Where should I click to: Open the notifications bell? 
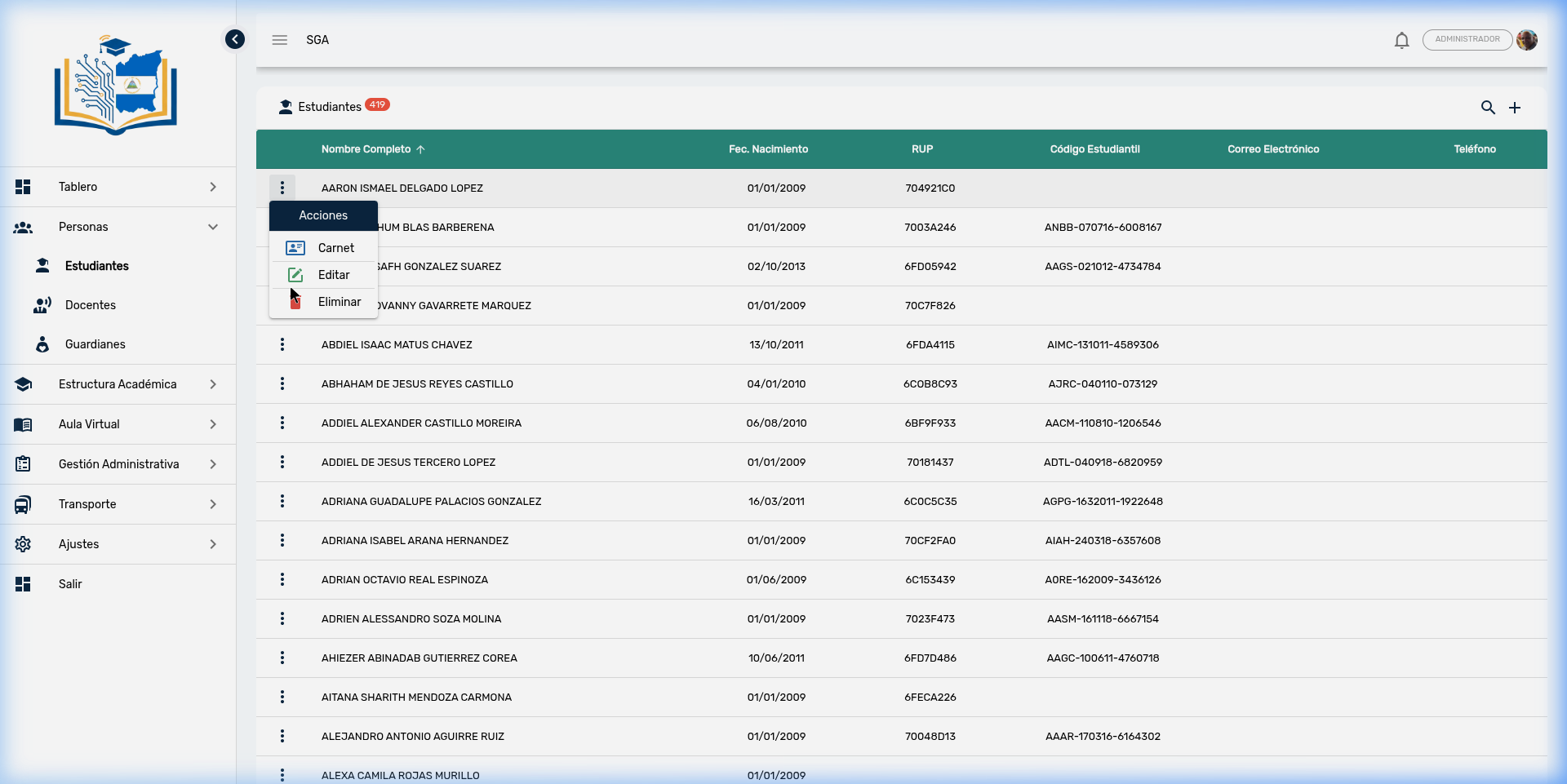(1401, 40)
